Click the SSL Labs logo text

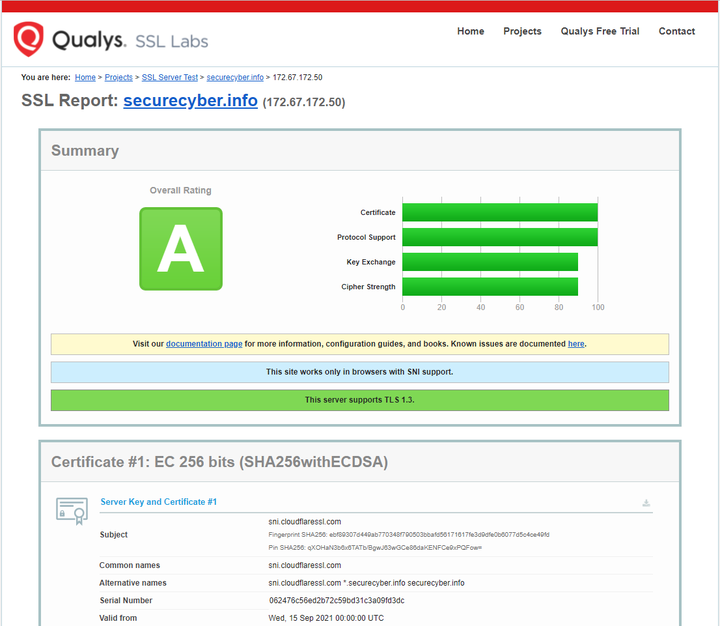click(172, 41)
